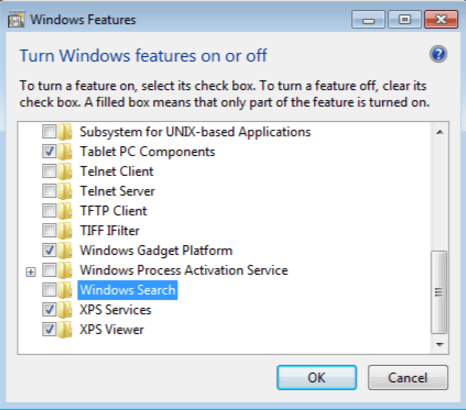Check the TFTP Client checkbox

(x=49, y=211)
